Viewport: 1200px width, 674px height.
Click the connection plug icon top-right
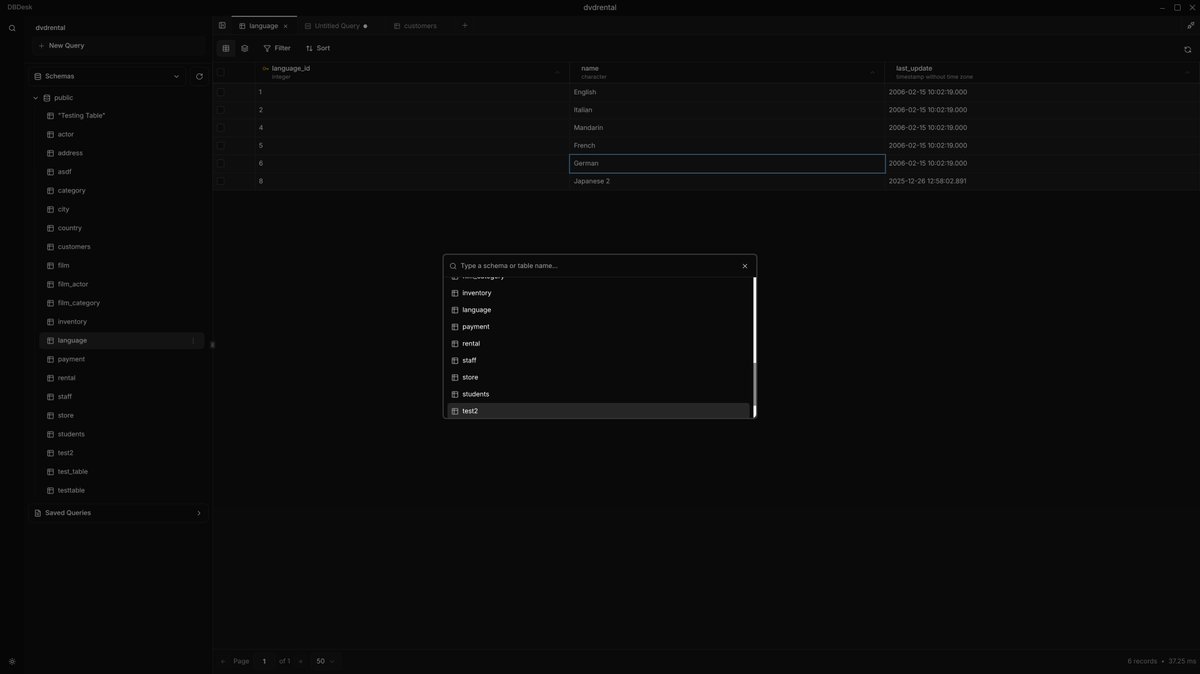[x=1189, y=26]
